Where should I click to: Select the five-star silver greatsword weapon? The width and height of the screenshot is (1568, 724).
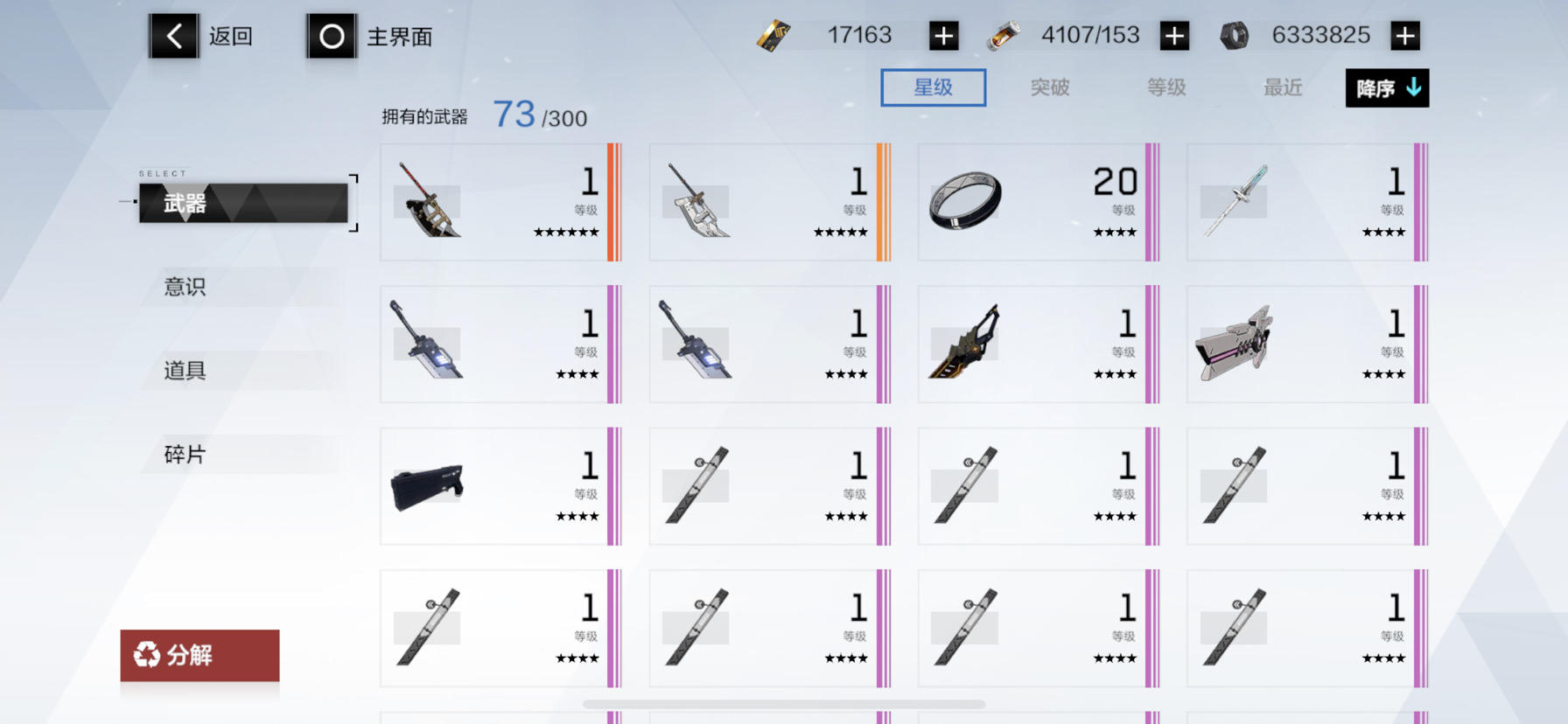pyautogui.click(x=770, y=202)
